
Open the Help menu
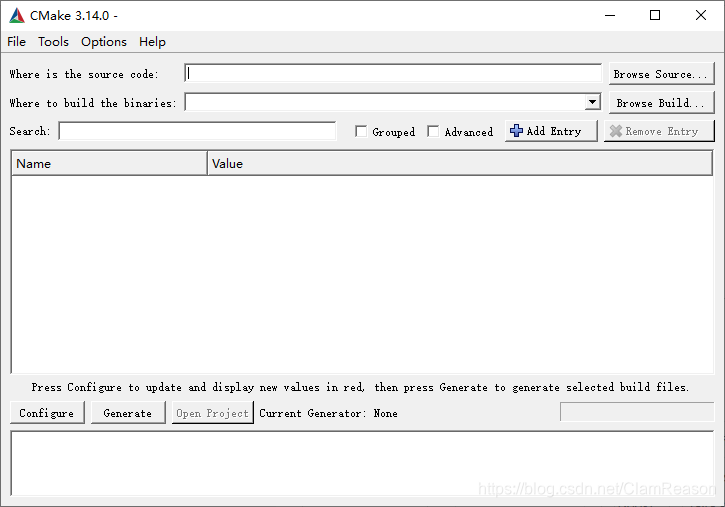(152, 42)
